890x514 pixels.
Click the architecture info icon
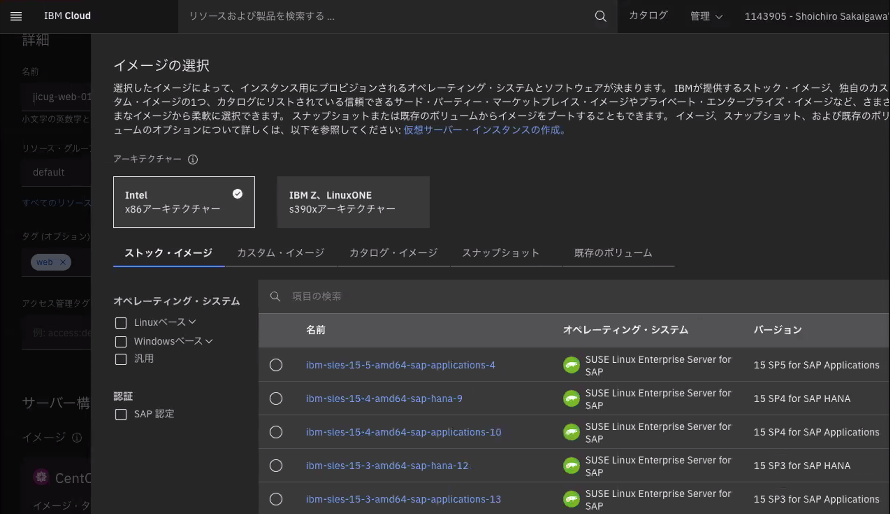click(x=193, y=159)
